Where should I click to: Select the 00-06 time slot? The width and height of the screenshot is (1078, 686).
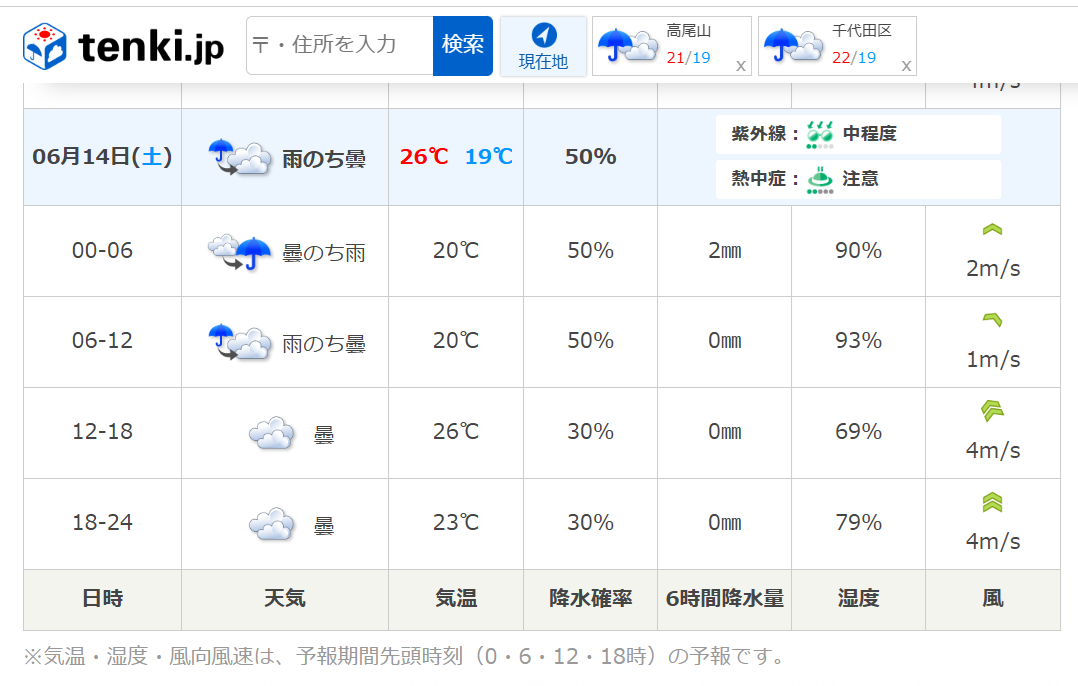102,250
